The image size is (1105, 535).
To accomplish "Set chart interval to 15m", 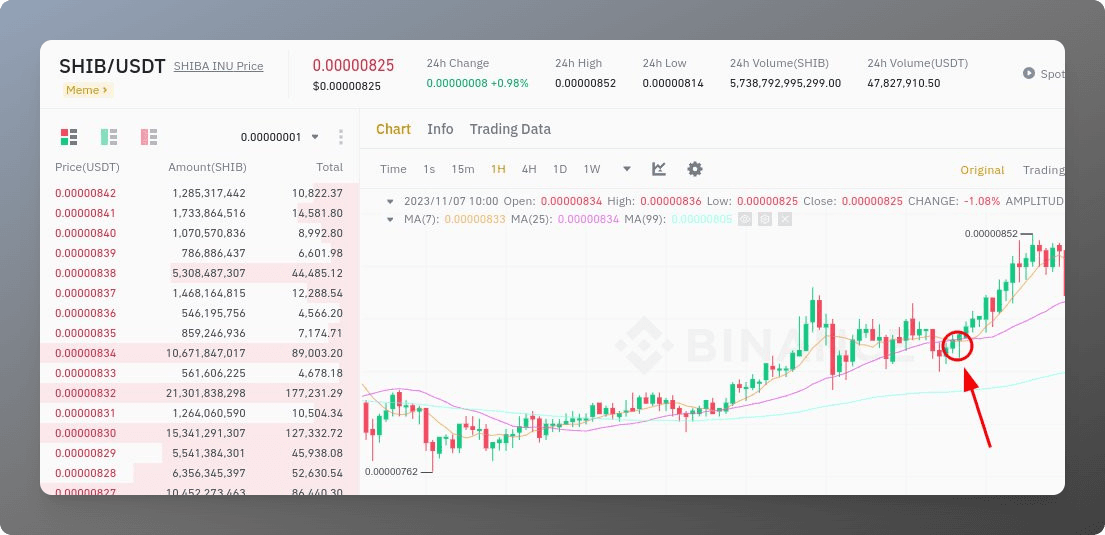I will (x=463, y=169).
